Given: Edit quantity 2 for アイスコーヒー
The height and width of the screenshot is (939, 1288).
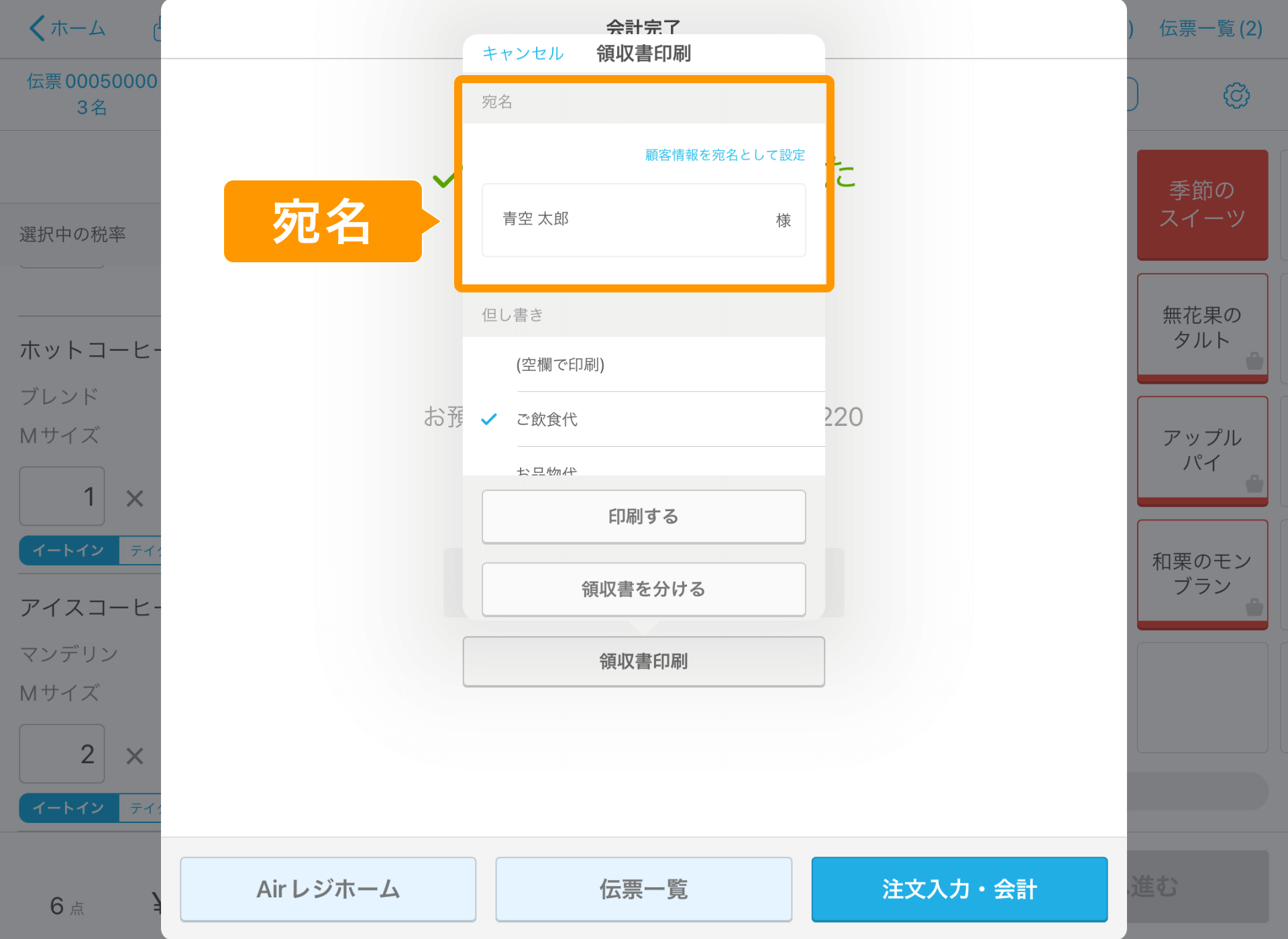Looking at the screenshot, I should 62,753.
